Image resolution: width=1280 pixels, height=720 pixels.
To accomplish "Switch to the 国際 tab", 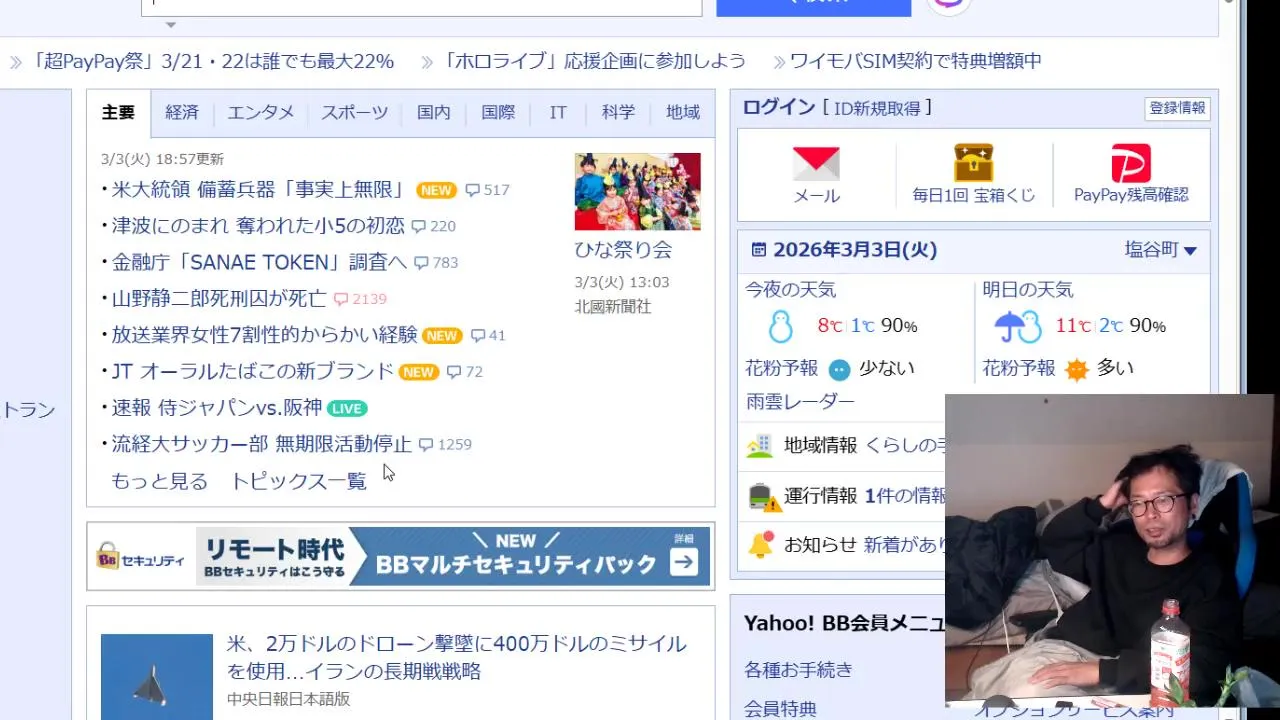I will click(x=498, y=113).
